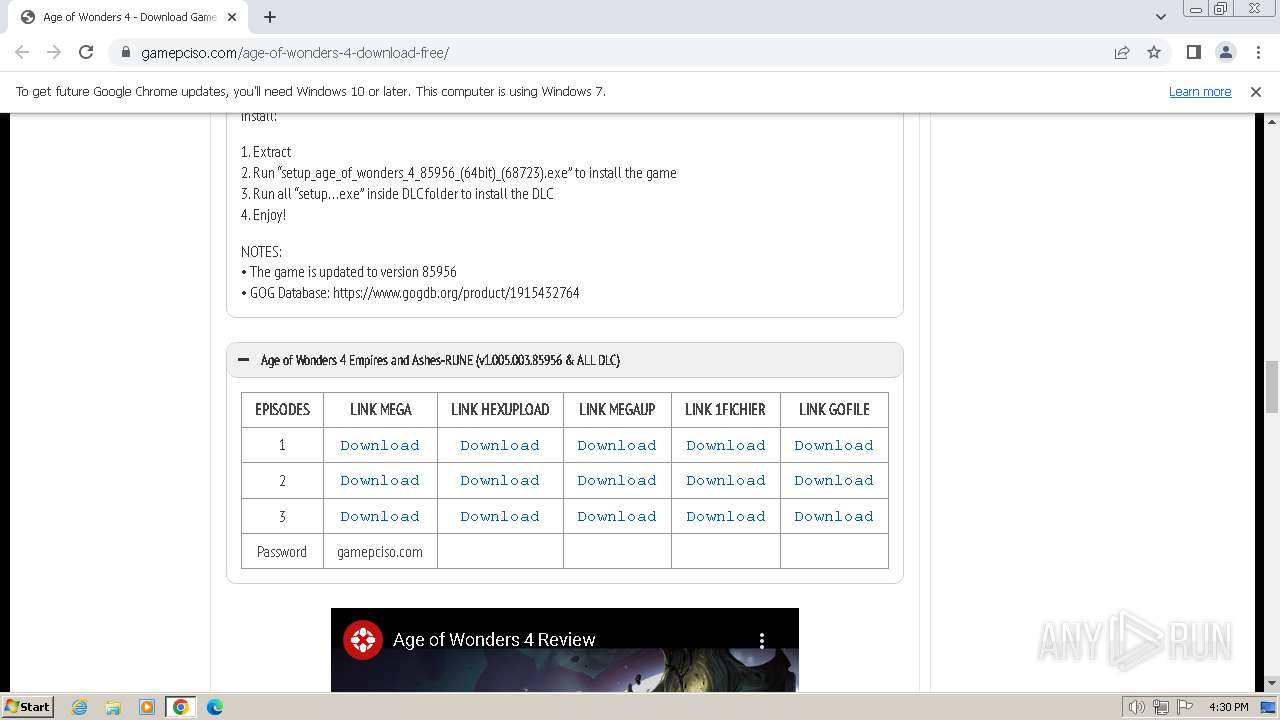Close the Age of Wonders 4 tab
1280x720 pixels.
pyautogui.click(x=232, y=17)
